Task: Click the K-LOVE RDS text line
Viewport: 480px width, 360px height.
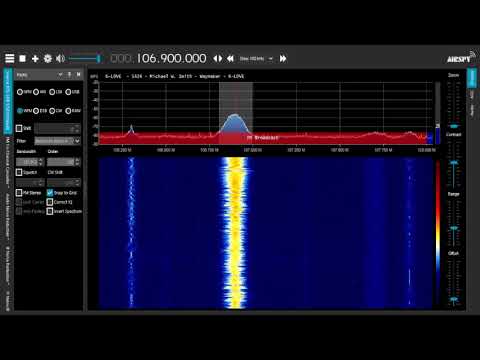Action: click(x=174, y=76)
